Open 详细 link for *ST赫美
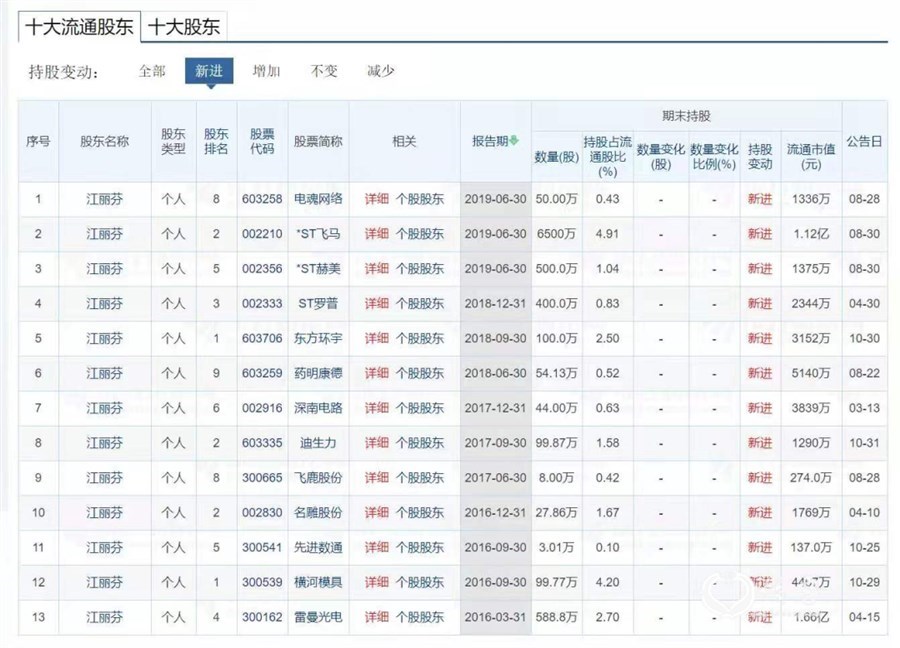 click(x=377, y=269)
